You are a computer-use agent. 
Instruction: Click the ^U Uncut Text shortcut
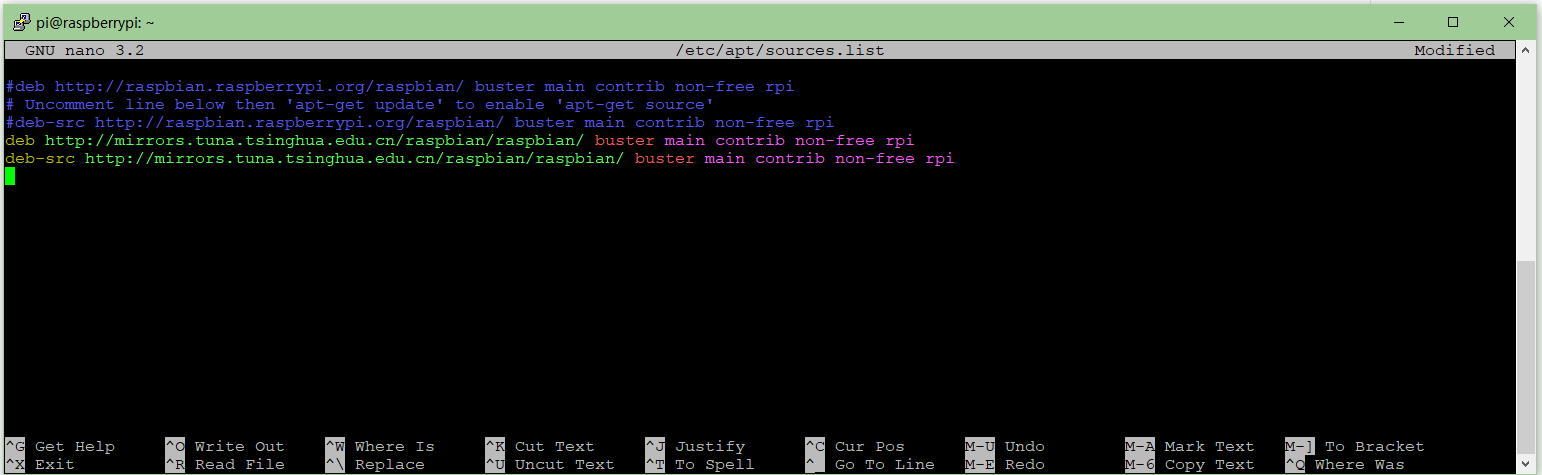[x=550, y=465]
